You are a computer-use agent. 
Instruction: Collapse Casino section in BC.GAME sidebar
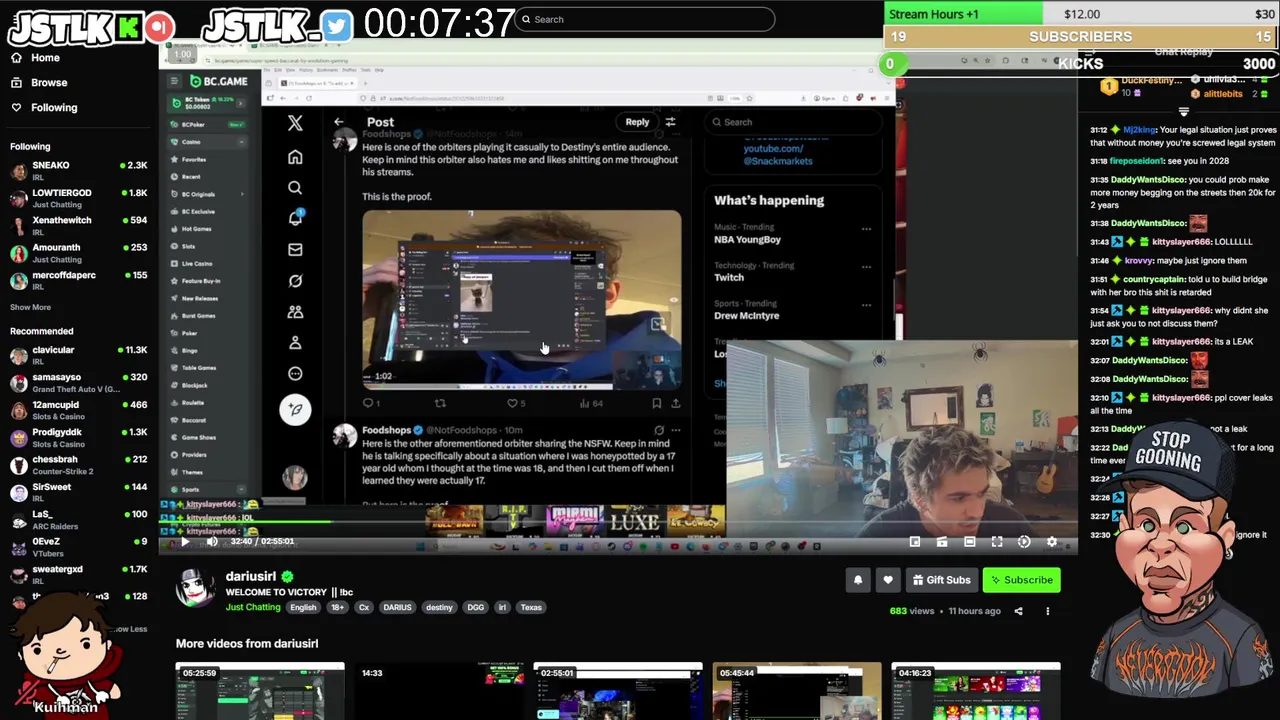241,142
